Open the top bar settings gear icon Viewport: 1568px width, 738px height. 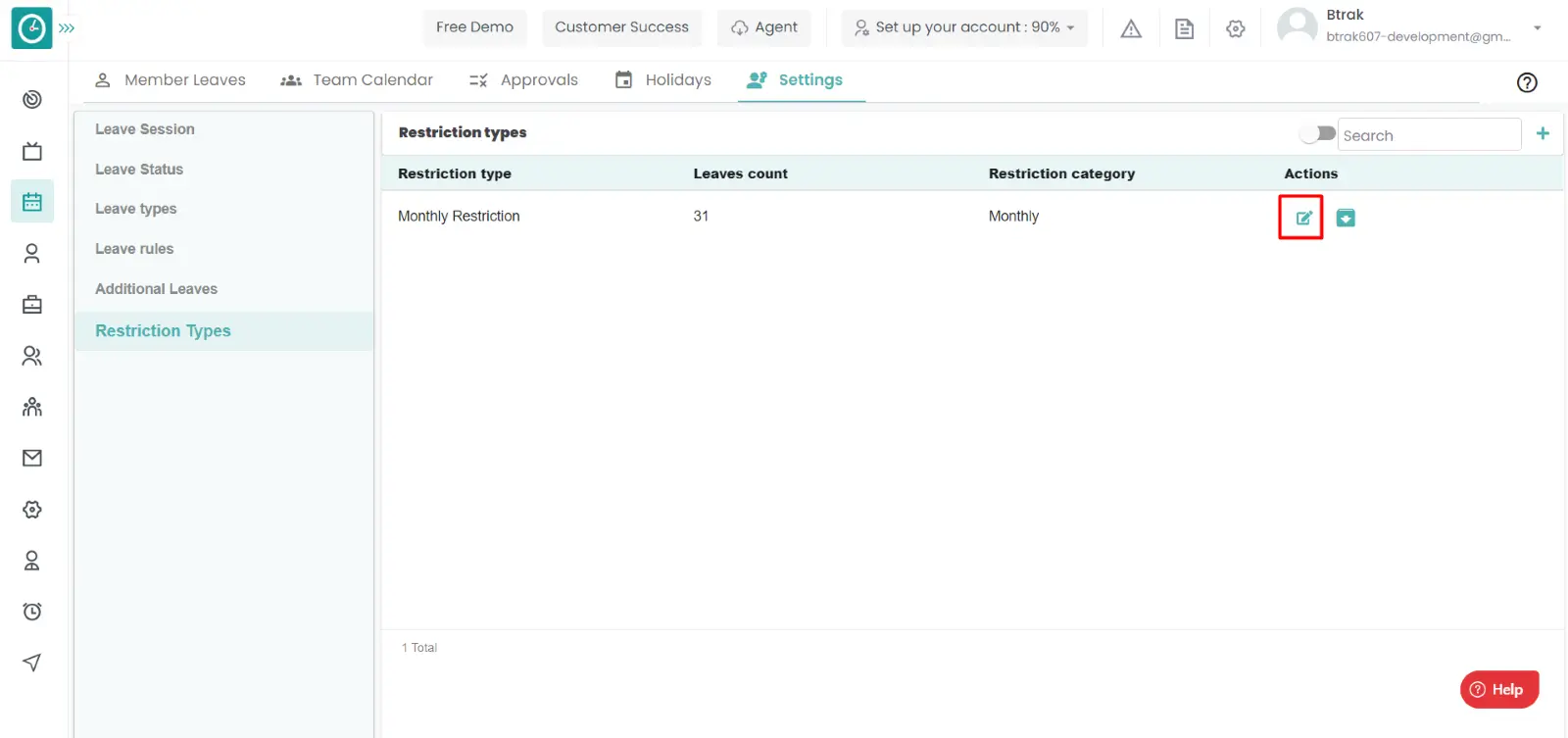point(1236,28)
